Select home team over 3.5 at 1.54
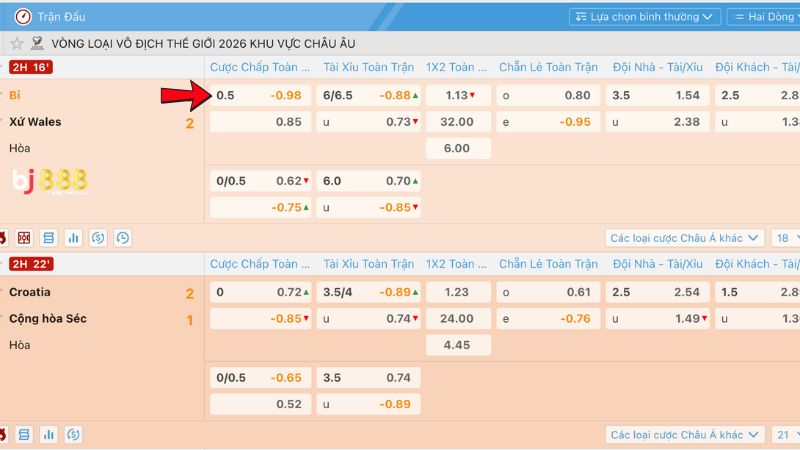 (x=657, y=95)
